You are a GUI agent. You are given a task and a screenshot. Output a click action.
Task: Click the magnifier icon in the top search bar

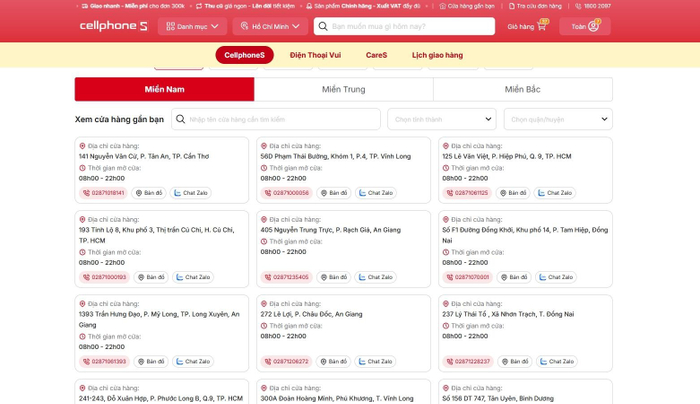323,26
